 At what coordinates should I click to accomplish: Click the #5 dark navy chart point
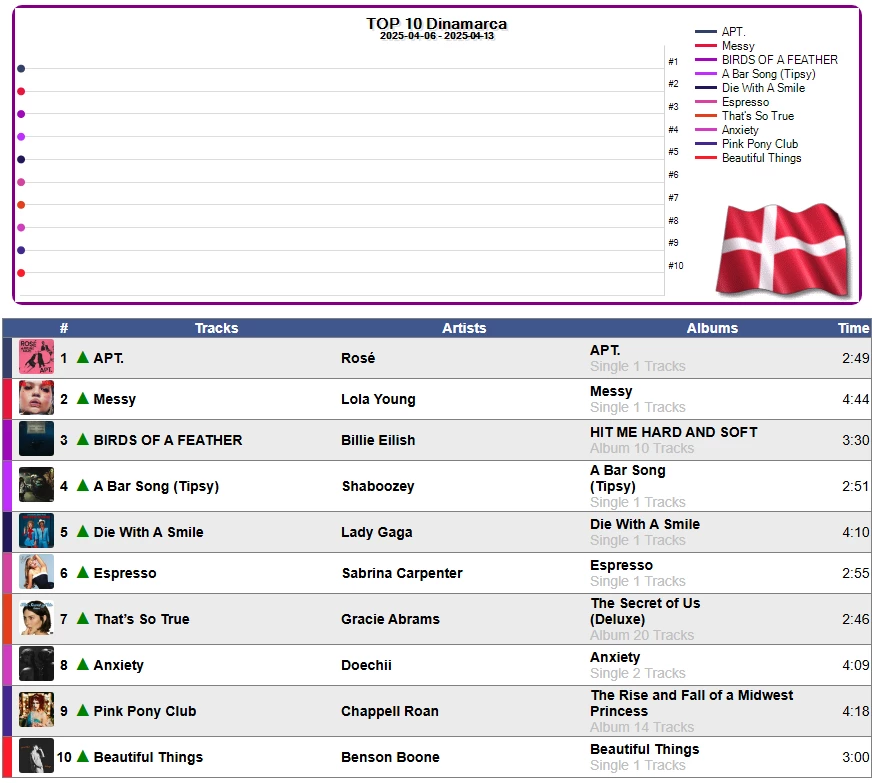(21, 160)
